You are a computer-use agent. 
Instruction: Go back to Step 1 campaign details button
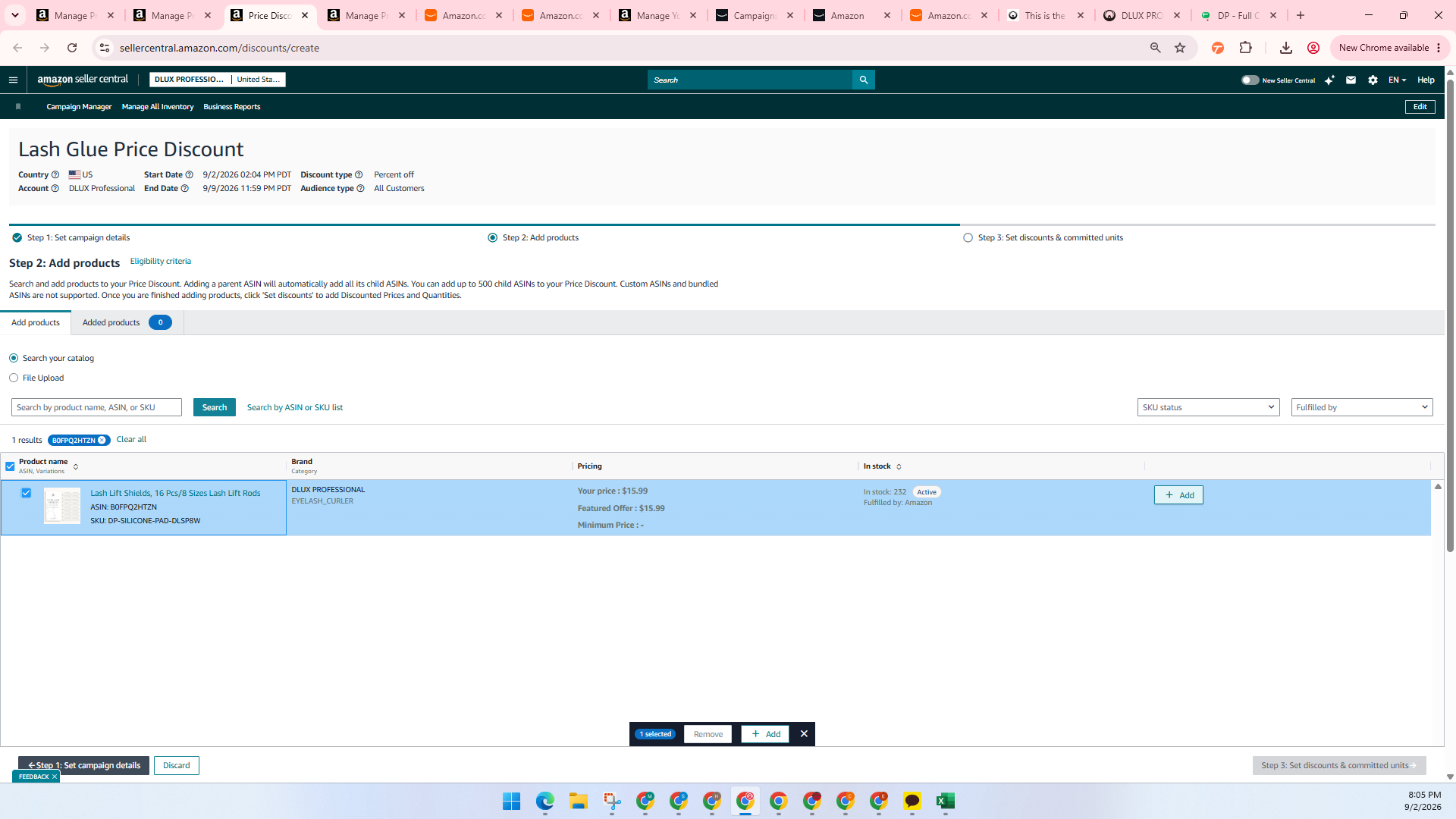[x=83, y=765]
